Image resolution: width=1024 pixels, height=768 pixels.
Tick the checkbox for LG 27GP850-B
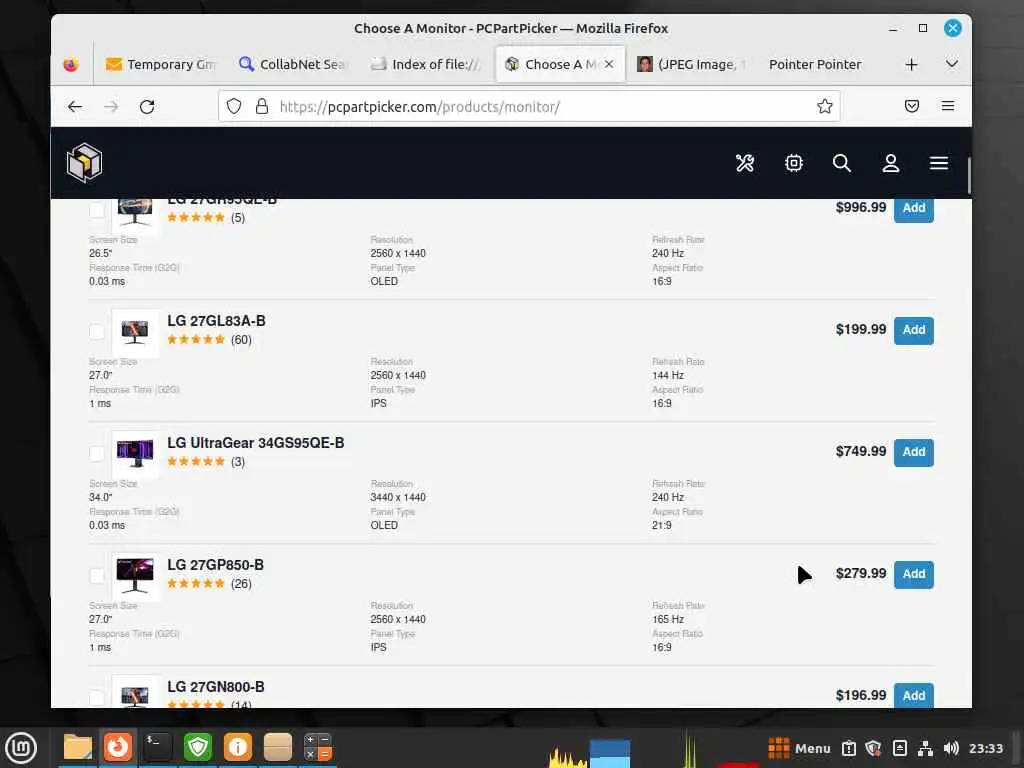(x=97, y=575)
